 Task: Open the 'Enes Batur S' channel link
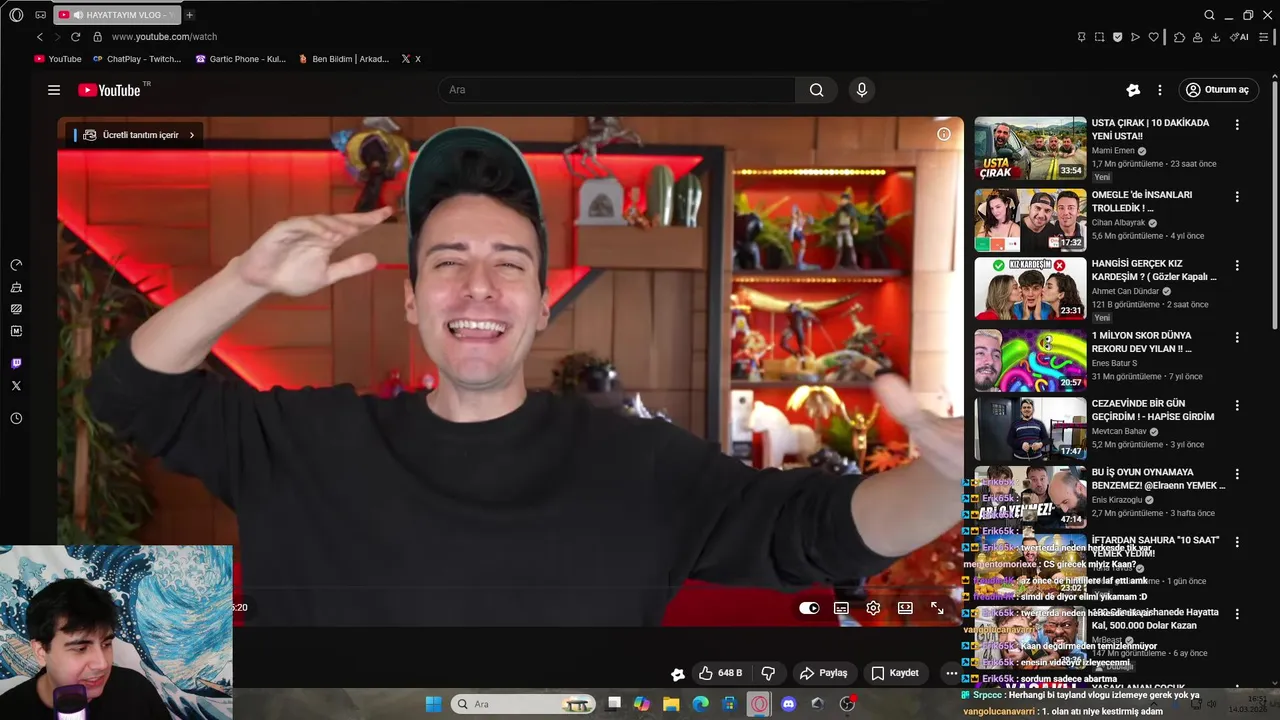tap(1114, 363)
